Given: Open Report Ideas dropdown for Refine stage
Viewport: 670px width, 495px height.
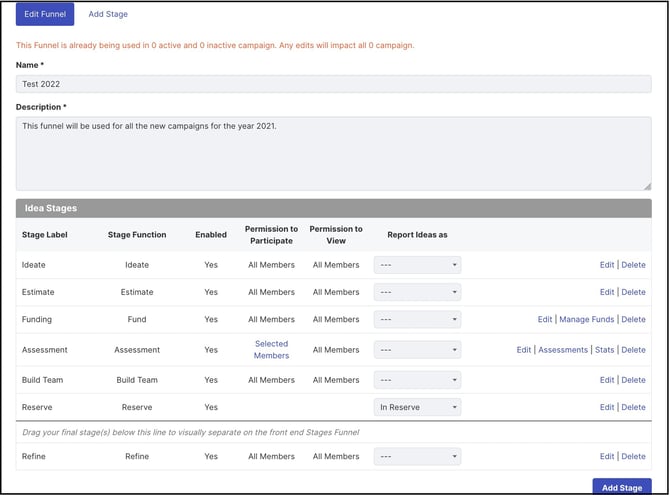Looking at the screenshot, I should pos(417,456).
